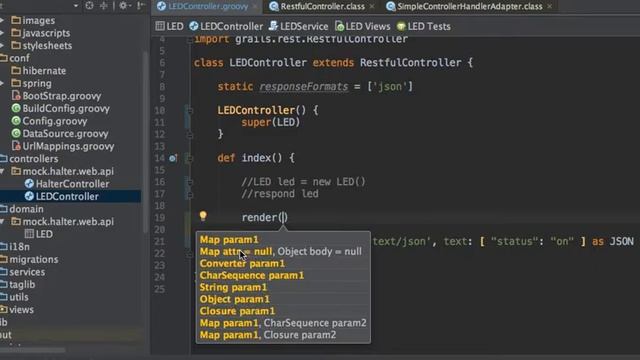The height and width of the screenshot is (360, 640).
Task: Expand the images folder
Action: (x=2, y=20)
